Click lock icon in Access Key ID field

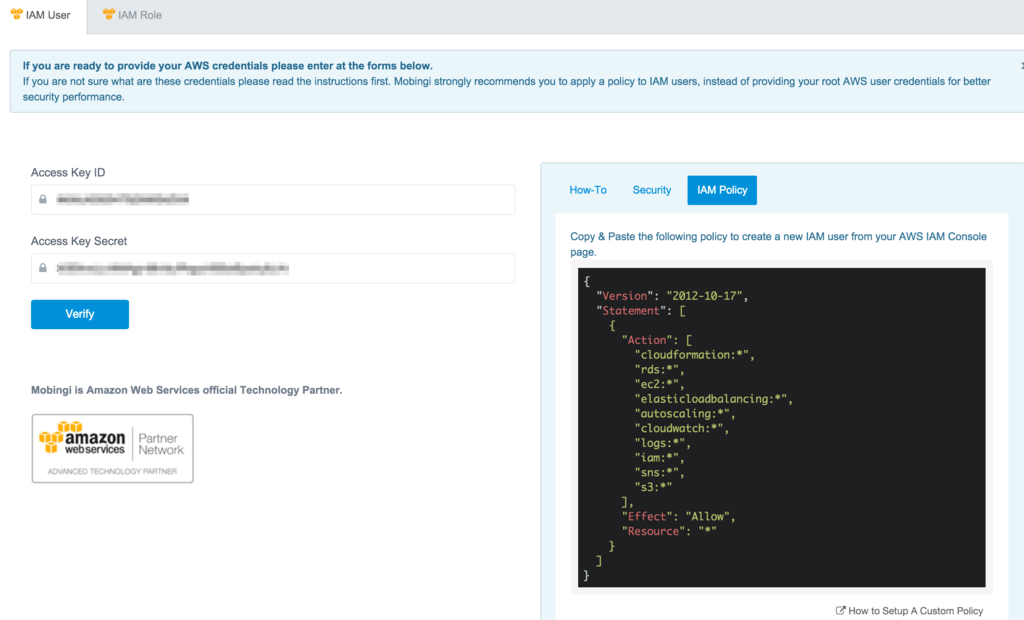[x=43, y=199]
